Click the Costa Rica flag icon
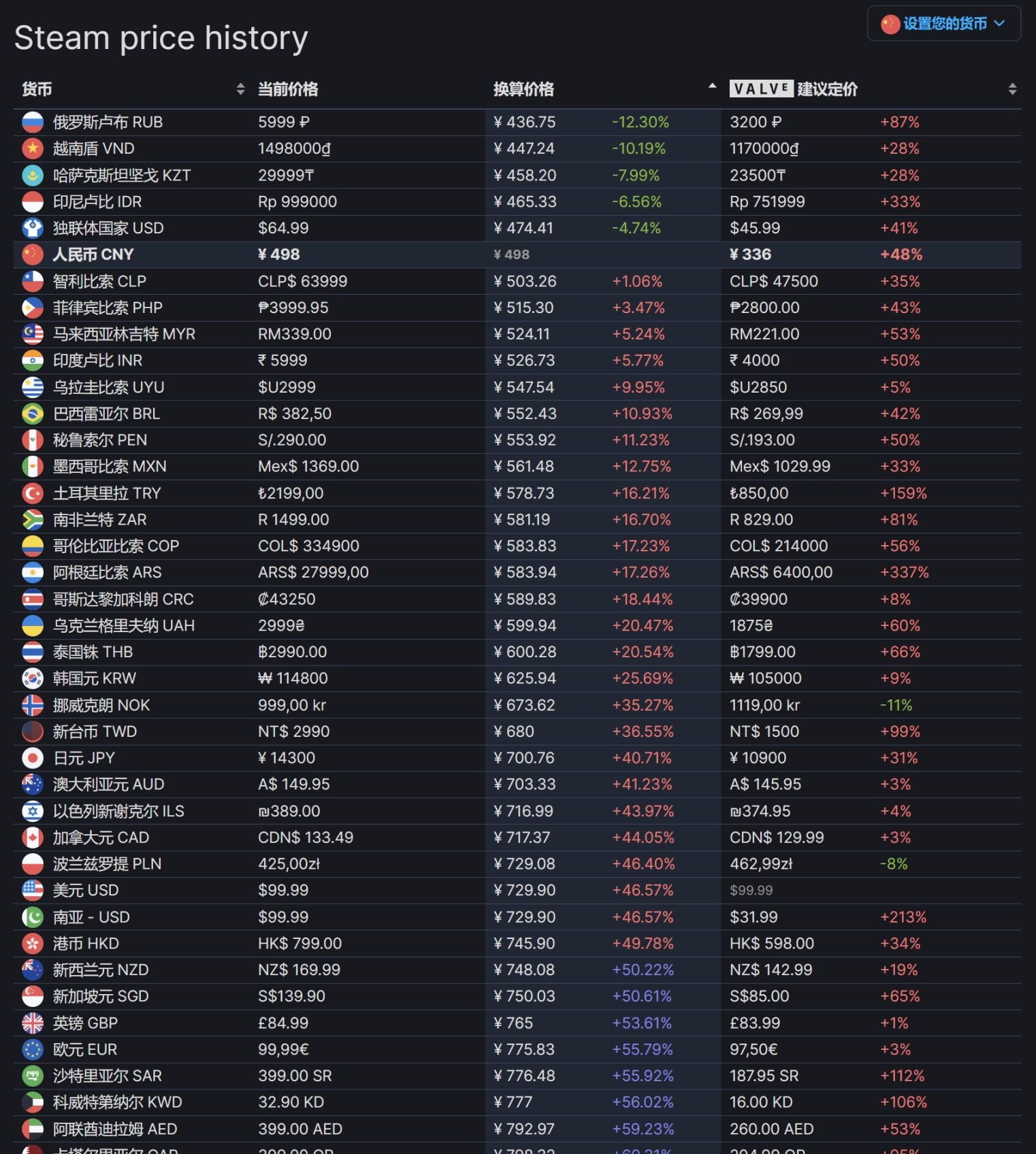Image resolution: width=1036 pixels, height=1154 pixels. coord(33,599)
